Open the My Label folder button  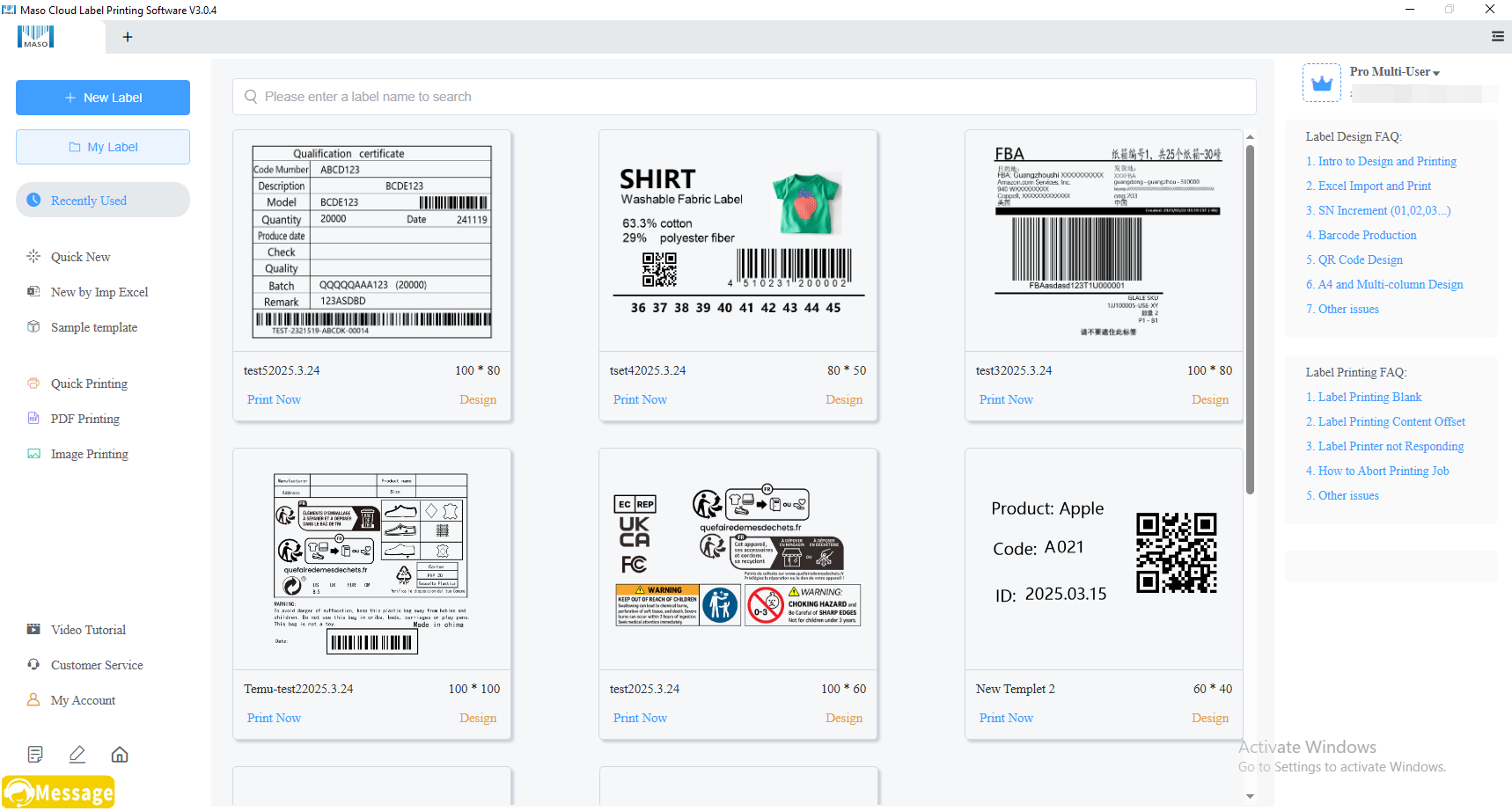pyautogui.click(x=103, y=147)
